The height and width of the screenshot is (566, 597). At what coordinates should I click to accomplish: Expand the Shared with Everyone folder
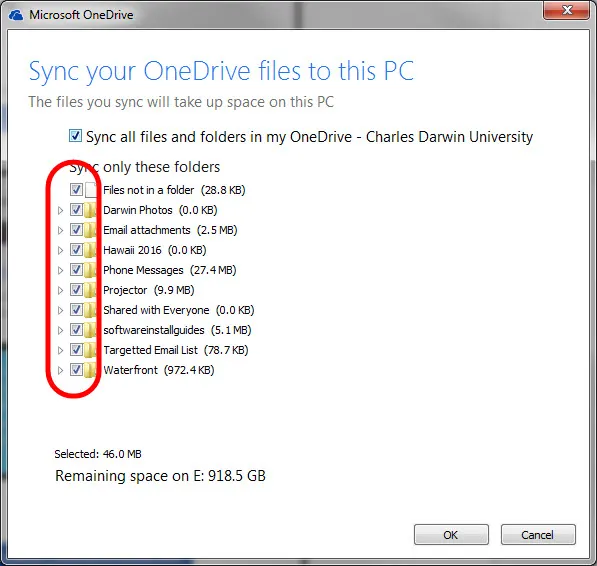pyautogui.click(x=60, y=310)
